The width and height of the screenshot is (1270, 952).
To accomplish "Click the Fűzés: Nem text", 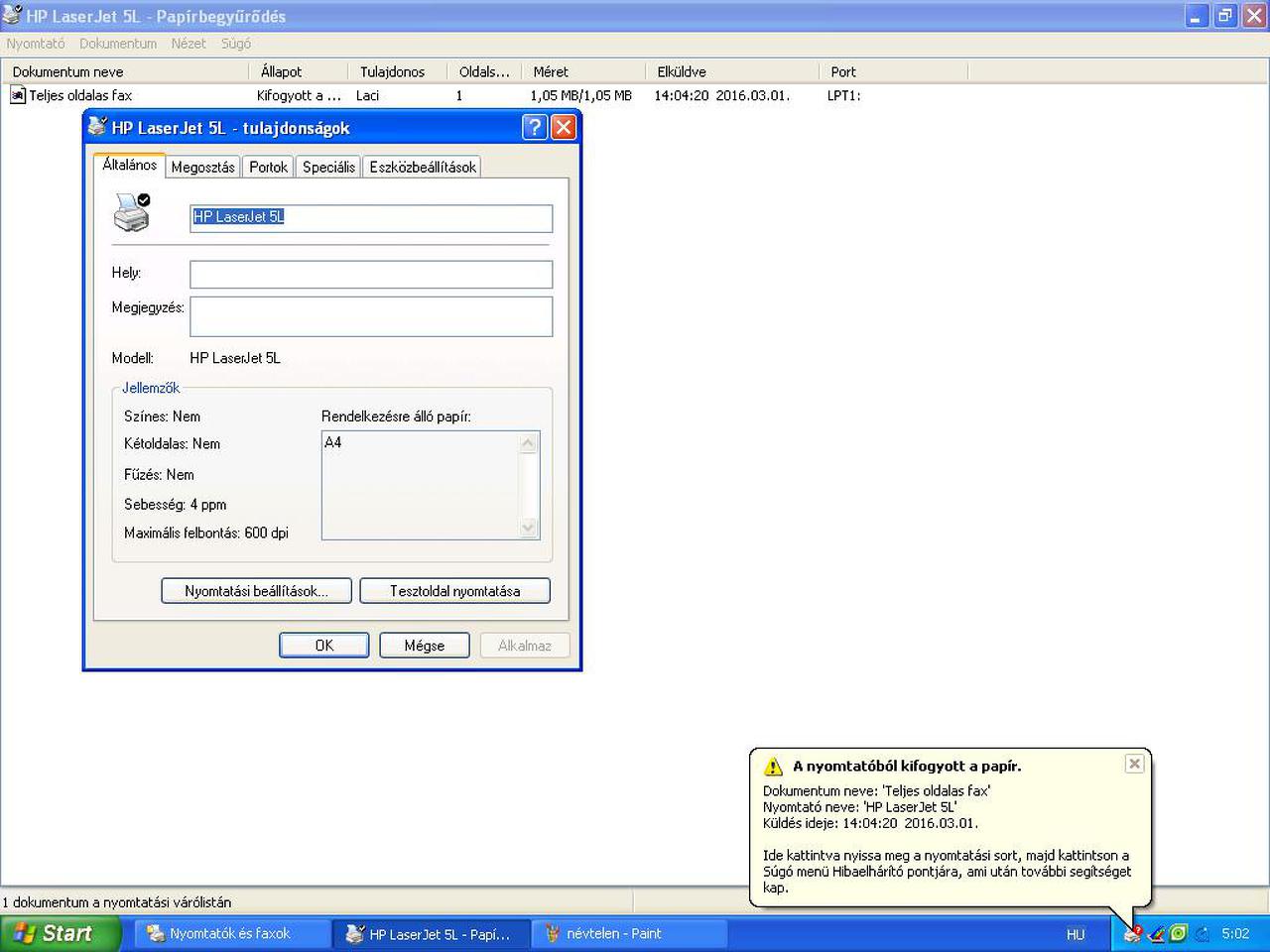I will tap(160, 474).
